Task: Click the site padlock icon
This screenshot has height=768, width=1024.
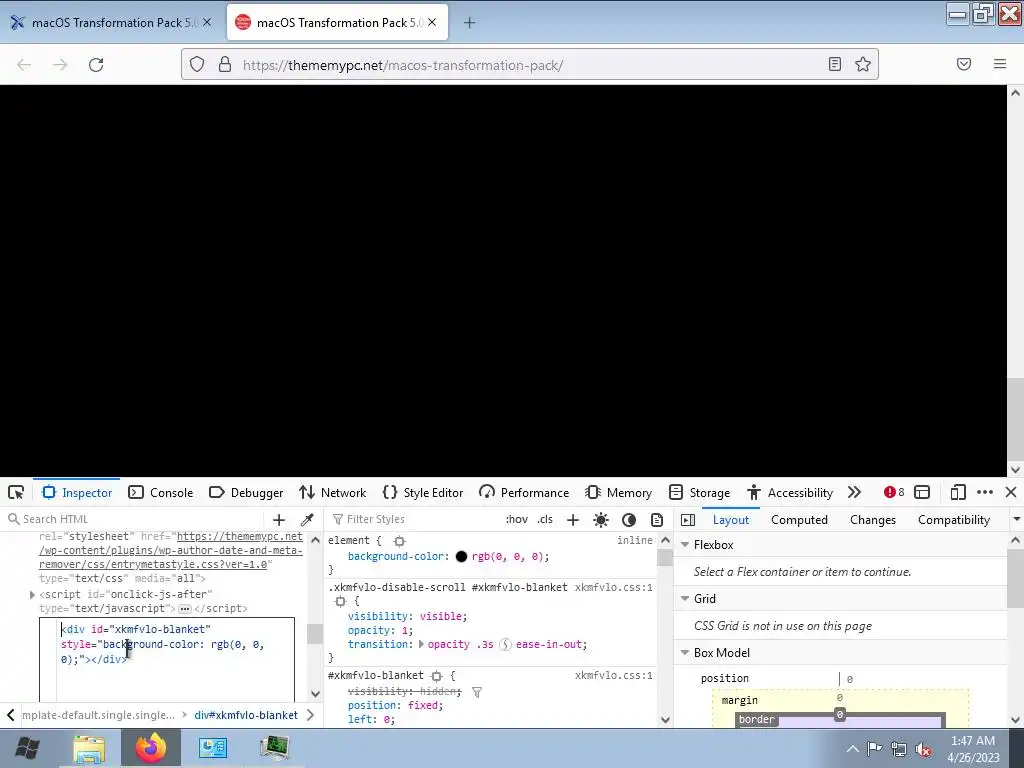Action: [x=225, y=65]
